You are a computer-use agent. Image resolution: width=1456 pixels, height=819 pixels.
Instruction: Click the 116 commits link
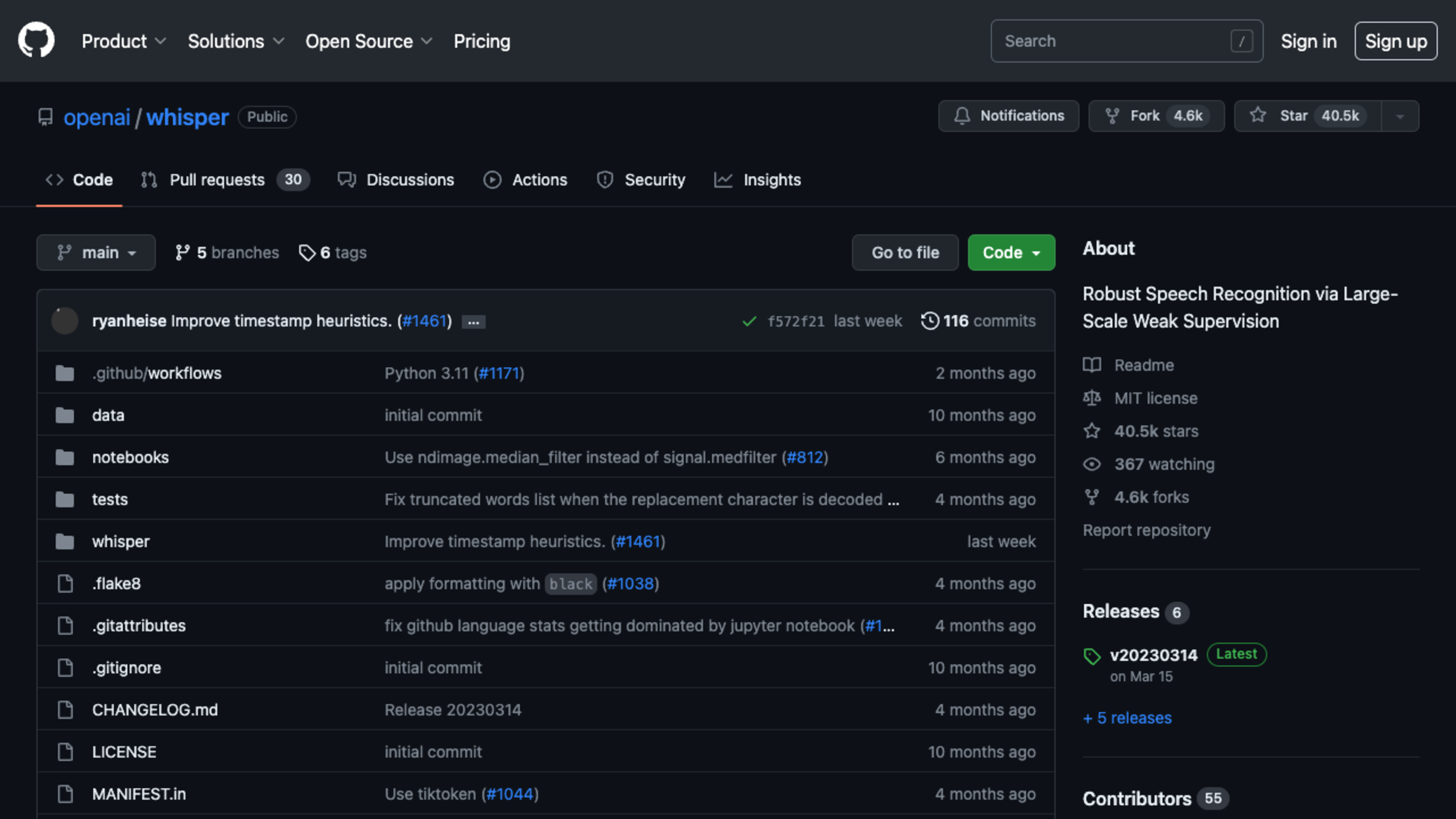click(x=978, y=321)
